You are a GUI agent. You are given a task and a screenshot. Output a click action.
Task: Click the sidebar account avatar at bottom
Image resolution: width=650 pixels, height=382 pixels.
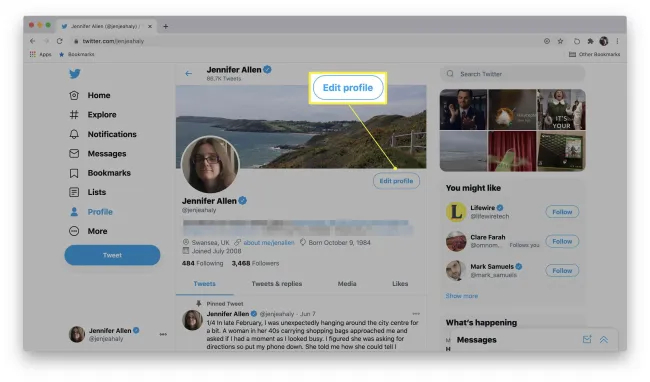tap(77, 334)
